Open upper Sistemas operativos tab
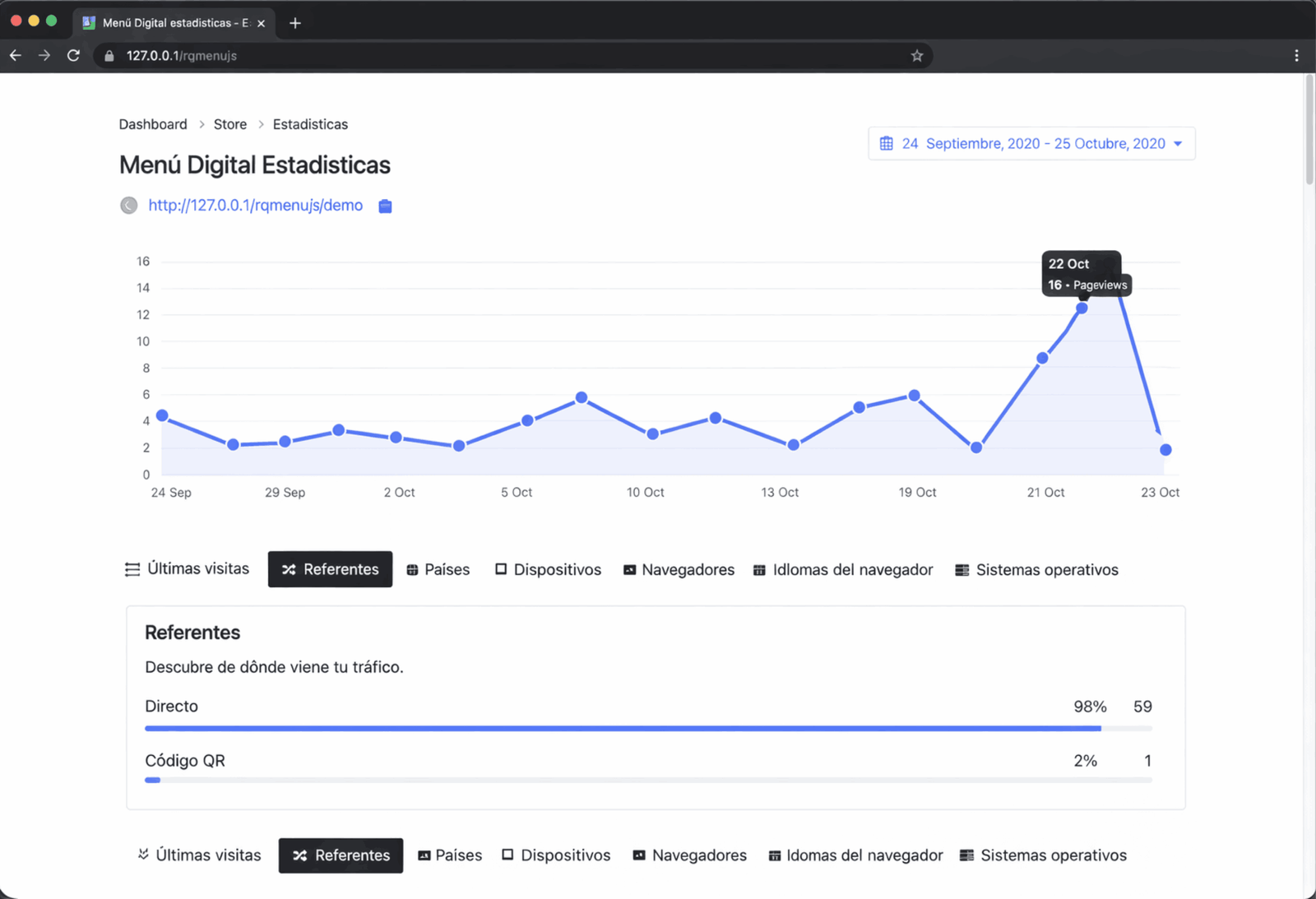Screen dimensions: 1316x899 pos(1036,569)
